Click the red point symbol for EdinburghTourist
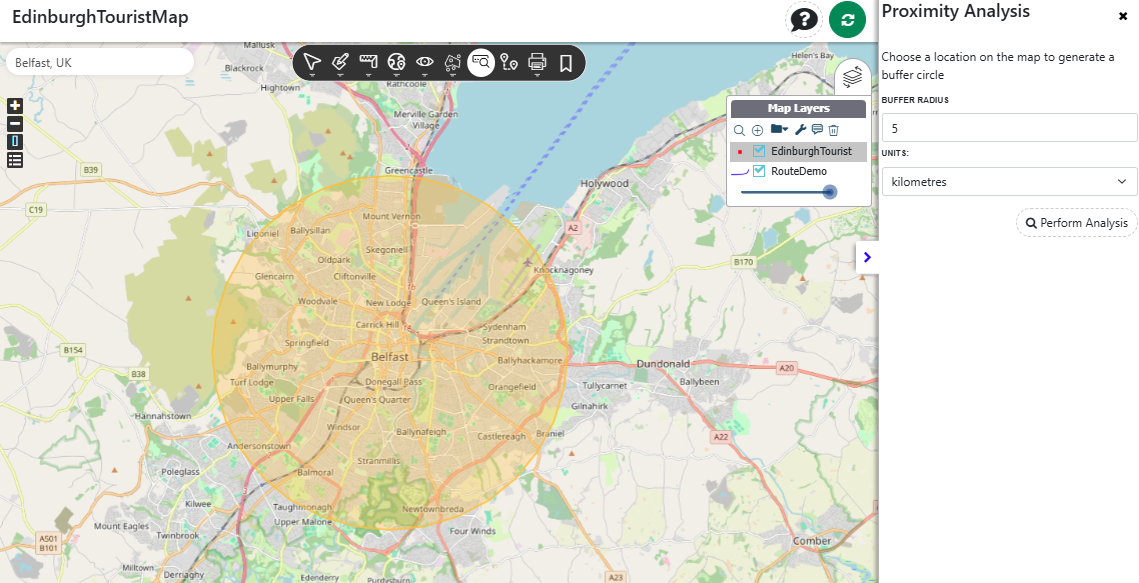The width and height of the screenshot is (1139, 583). tap(739, 152)
